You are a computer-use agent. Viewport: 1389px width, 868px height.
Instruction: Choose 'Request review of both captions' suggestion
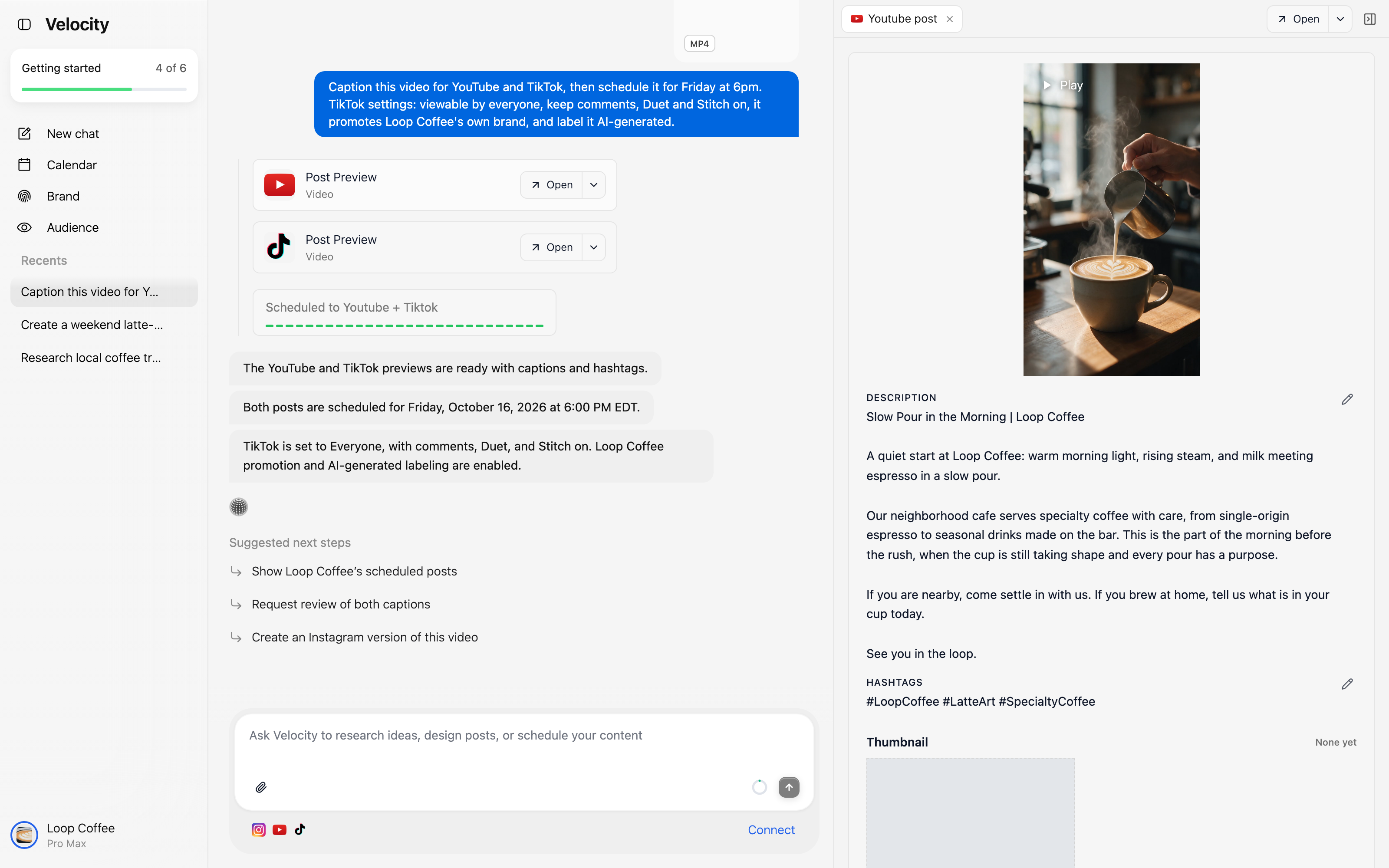(341, 604)
